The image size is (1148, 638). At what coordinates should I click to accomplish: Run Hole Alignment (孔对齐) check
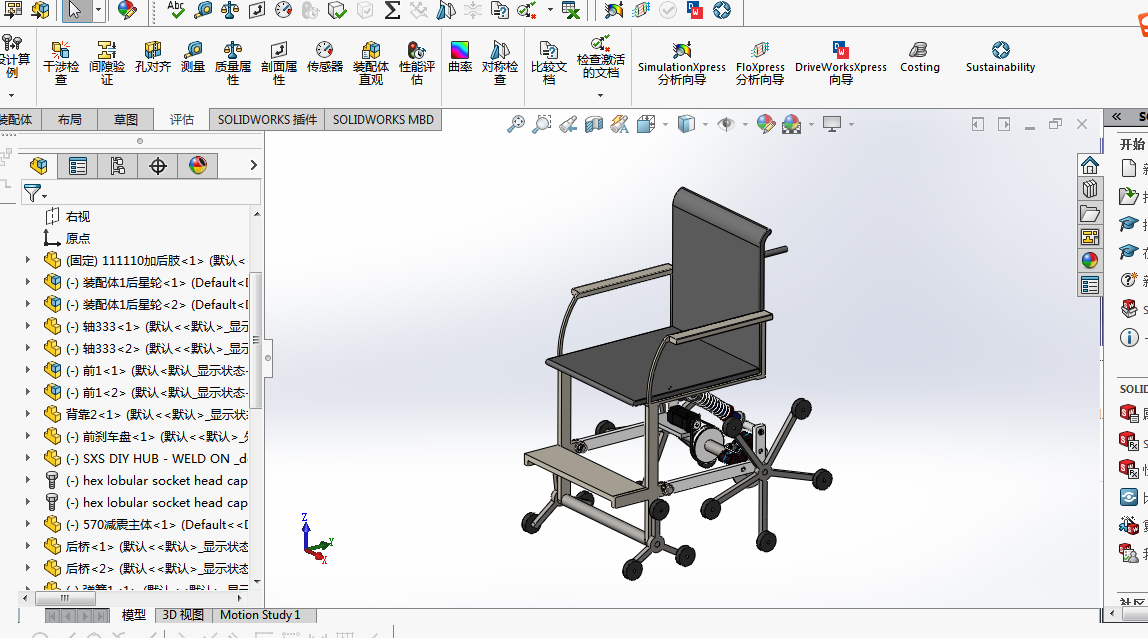pos(152,57)
